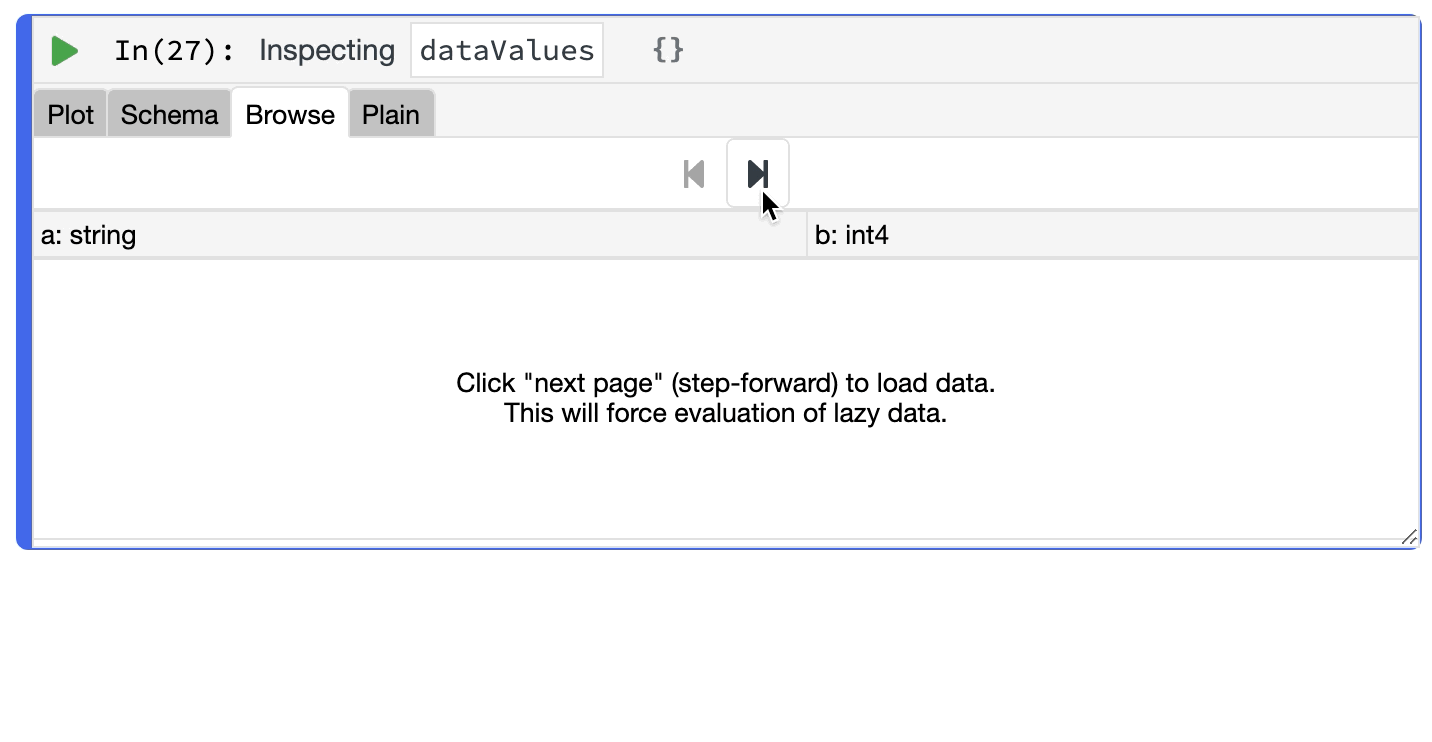1432x742 pixels.
Task: Click the curly braces icon
Action: 668,50
